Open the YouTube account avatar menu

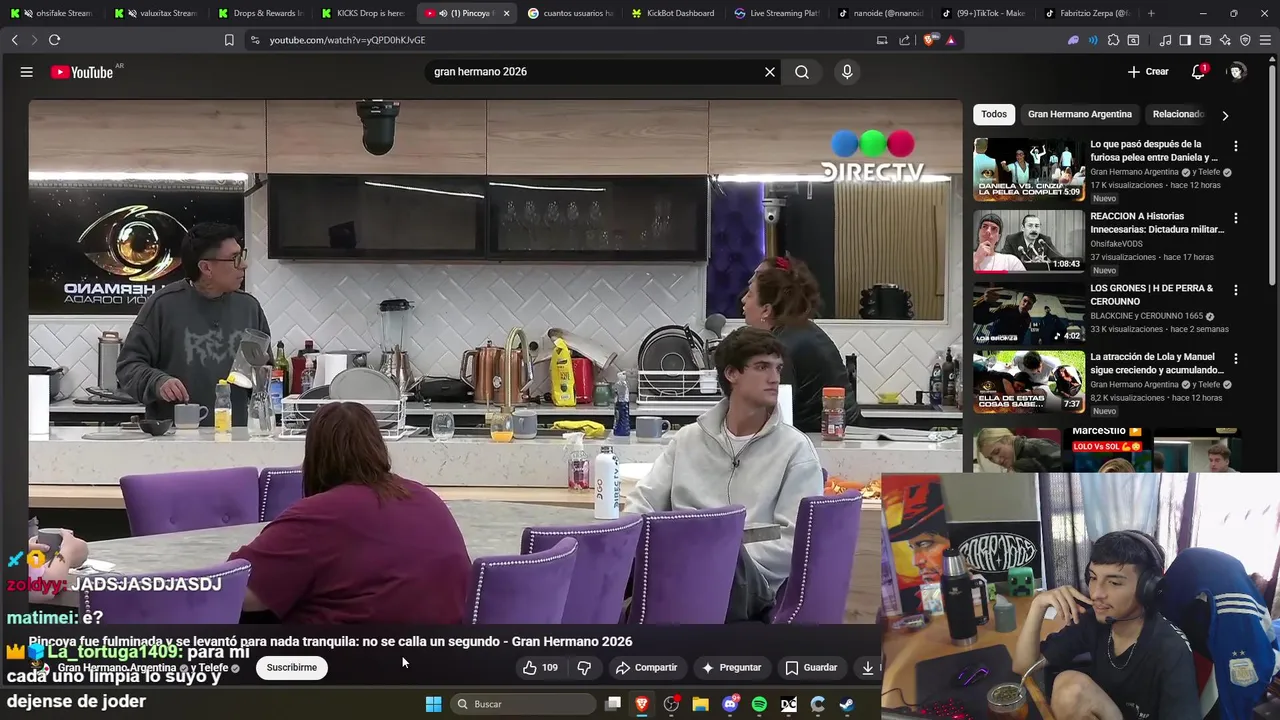(x=1237, y=72)
